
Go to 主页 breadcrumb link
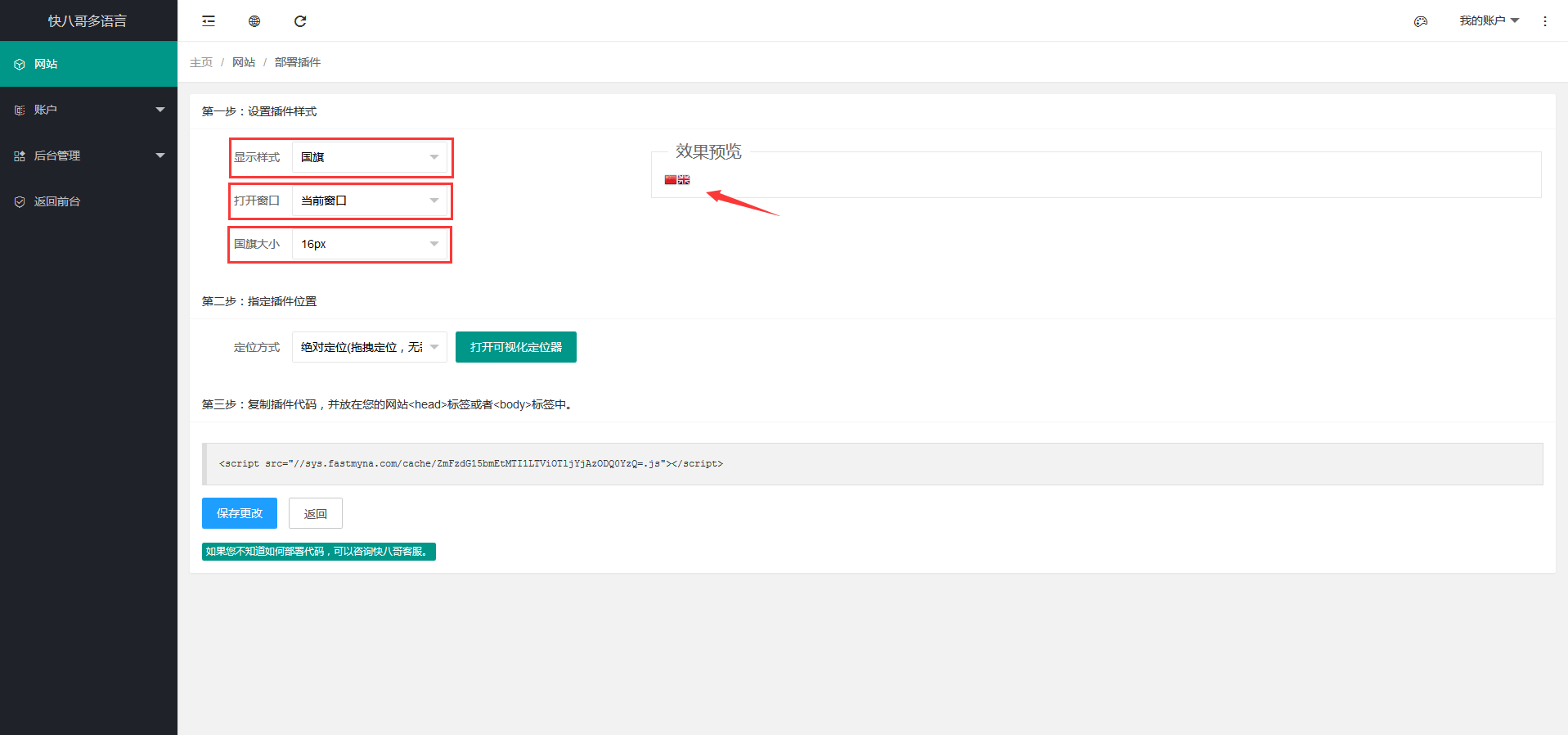201,62
